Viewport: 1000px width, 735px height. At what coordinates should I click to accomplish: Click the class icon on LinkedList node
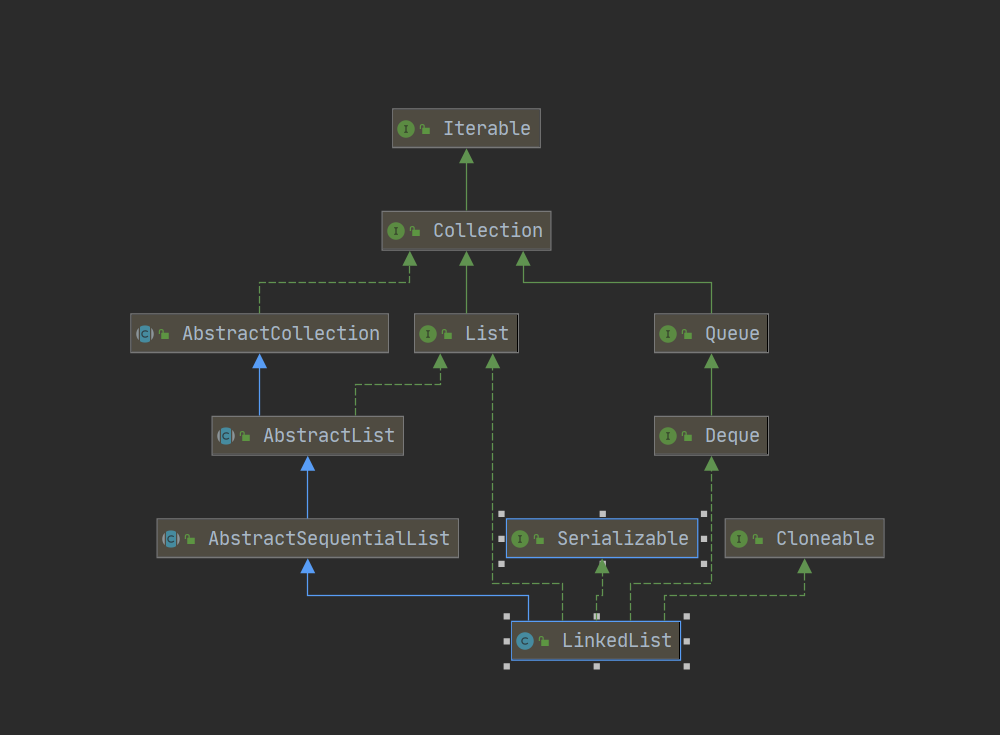(525, 641)
